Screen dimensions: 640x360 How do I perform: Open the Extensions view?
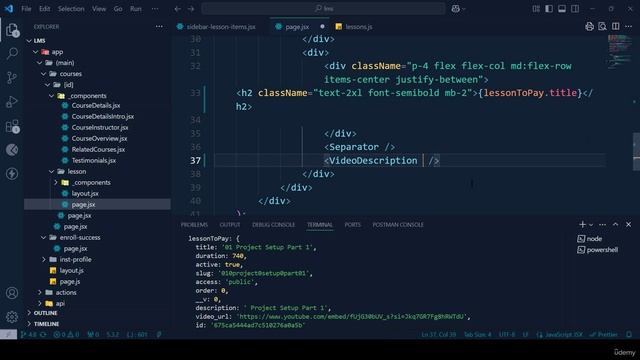point(12,126)
